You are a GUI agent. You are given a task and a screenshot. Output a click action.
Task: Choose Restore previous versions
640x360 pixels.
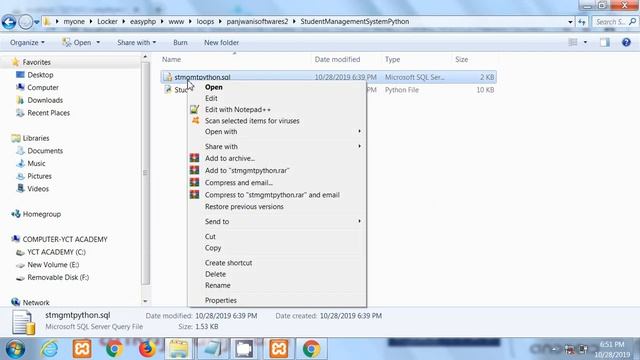277,207
